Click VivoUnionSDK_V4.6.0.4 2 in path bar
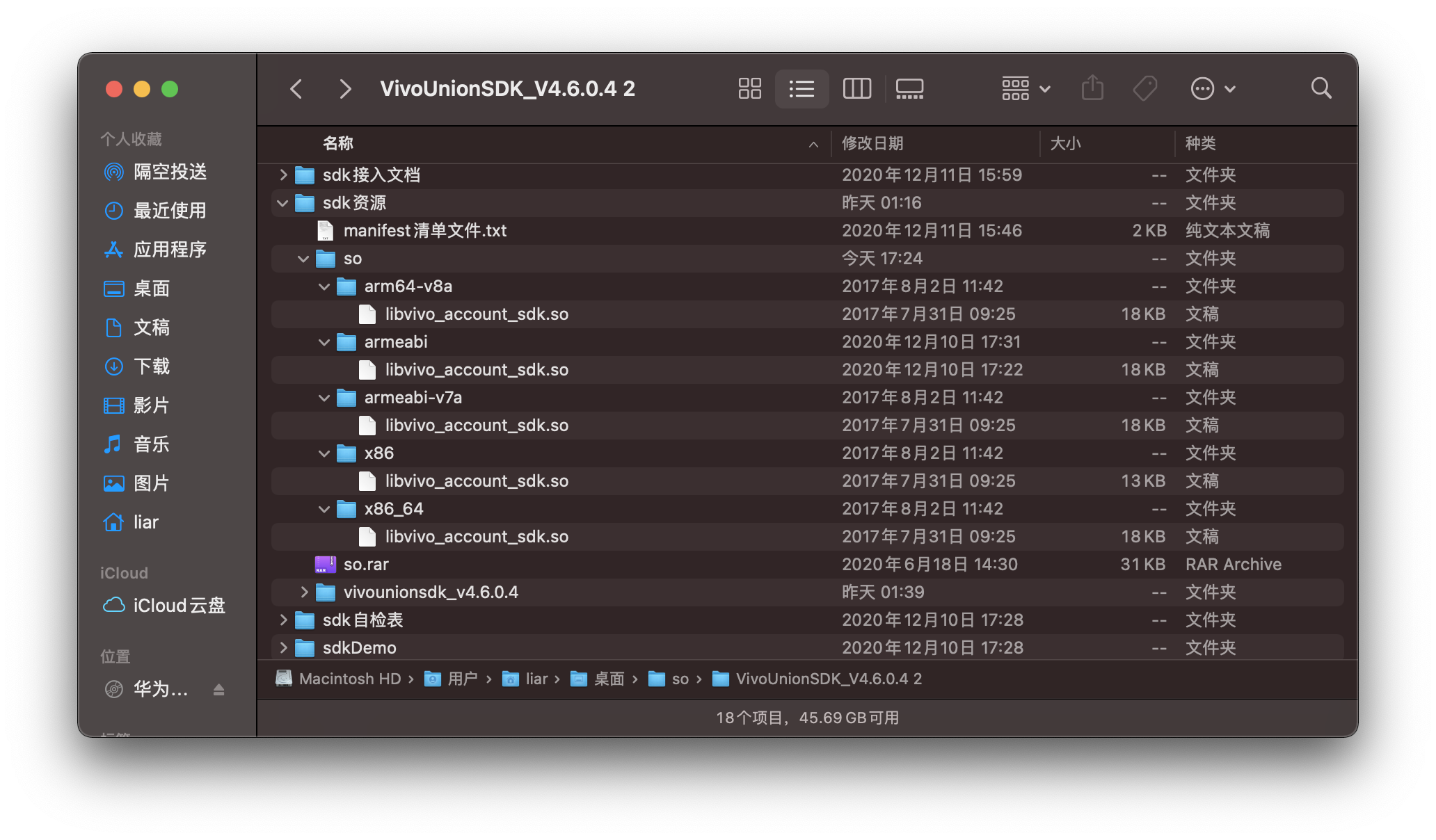Image resolution: width=1436 pixels, height=840 pixels. click(x=817, y=679)
